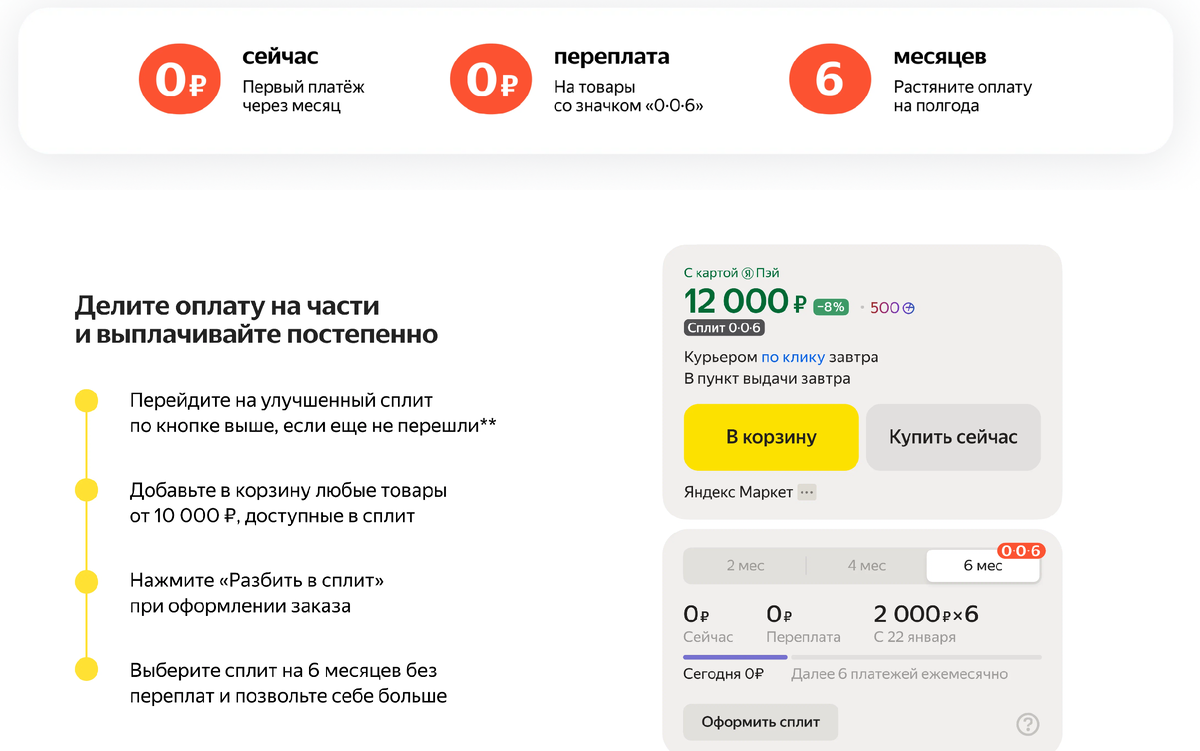This screenshot has width=1200, height=751.
Task: Click the "···" icon next to Яндекс Маркет
Action: click(x=805, y=492)
